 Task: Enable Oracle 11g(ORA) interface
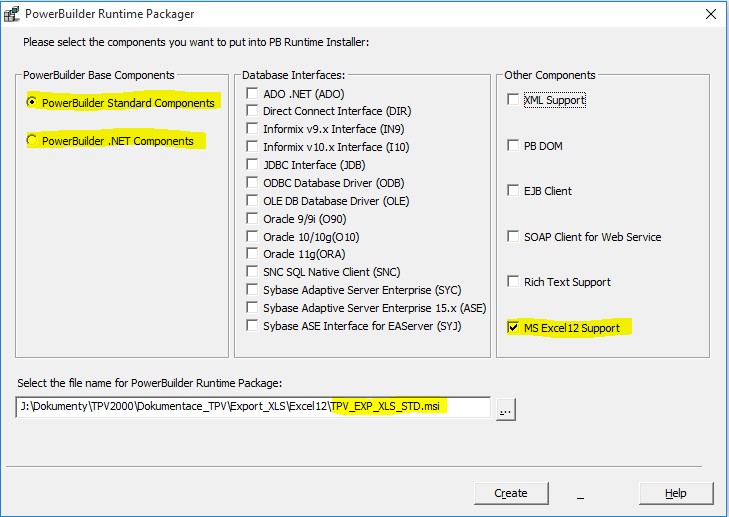click(x=253, y=254)
